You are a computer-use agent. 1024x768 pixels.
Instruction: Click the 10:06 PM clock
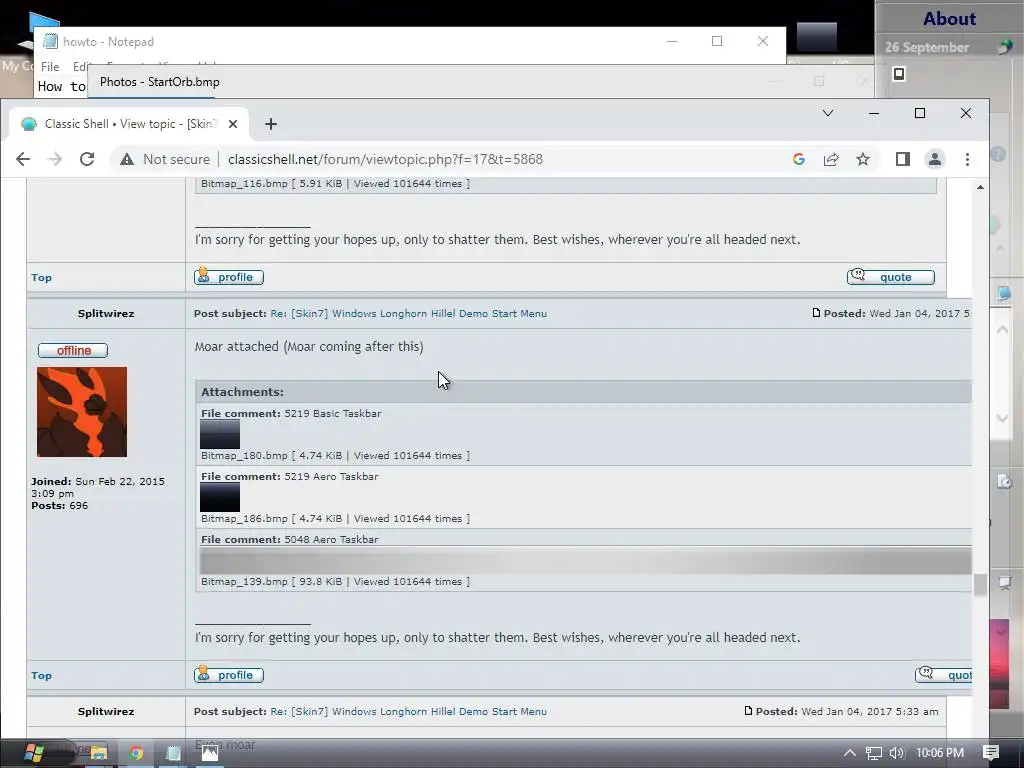click(940, 753)
